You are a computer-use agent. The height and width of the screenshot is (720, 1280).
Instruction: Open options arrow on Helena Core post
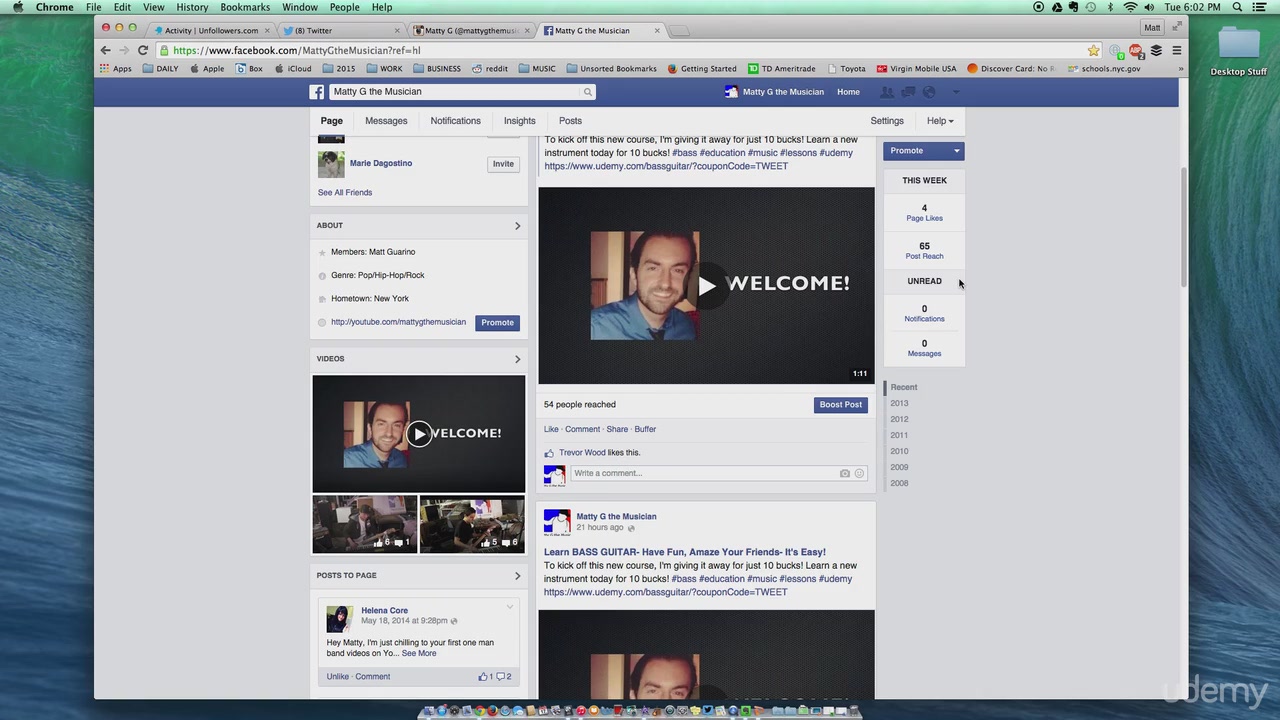[x=509, y=607]
